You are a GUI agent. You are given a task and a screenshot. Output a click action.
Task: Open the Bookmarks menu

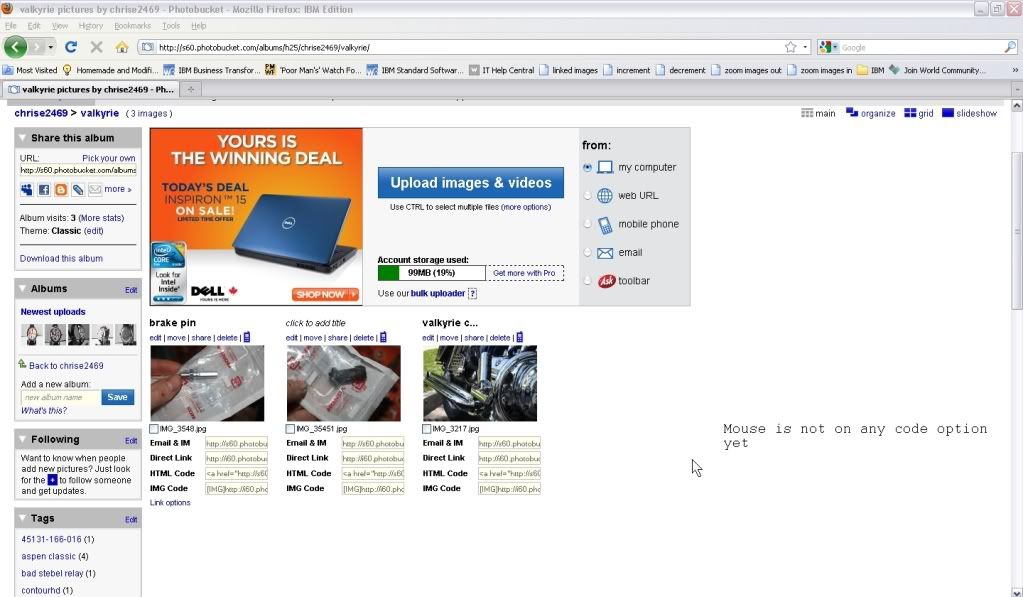132,26
